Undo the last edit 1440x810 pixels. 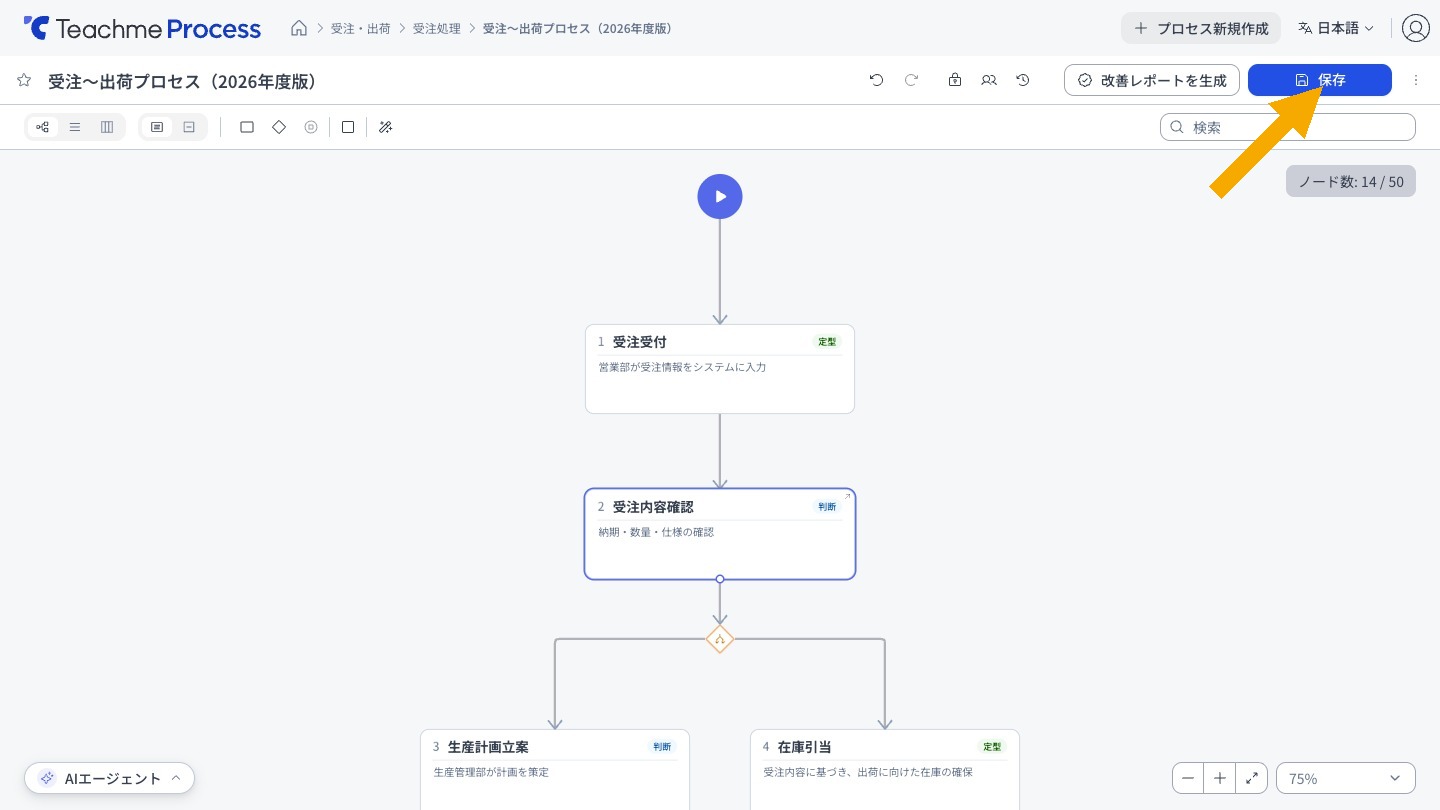click(x=877, y=80)
